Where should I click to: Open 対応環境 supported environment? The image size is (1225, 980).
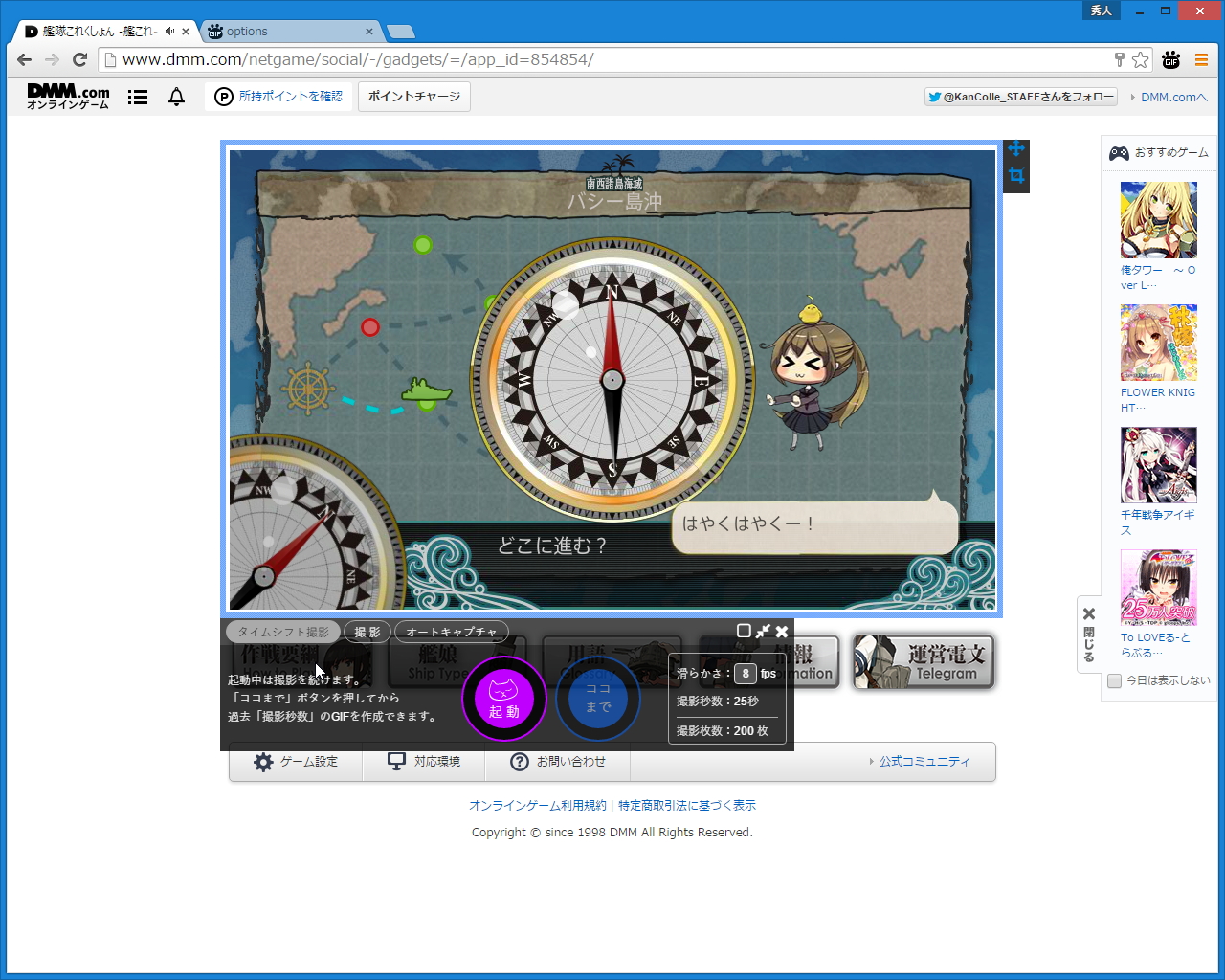[x=424, y=762]
